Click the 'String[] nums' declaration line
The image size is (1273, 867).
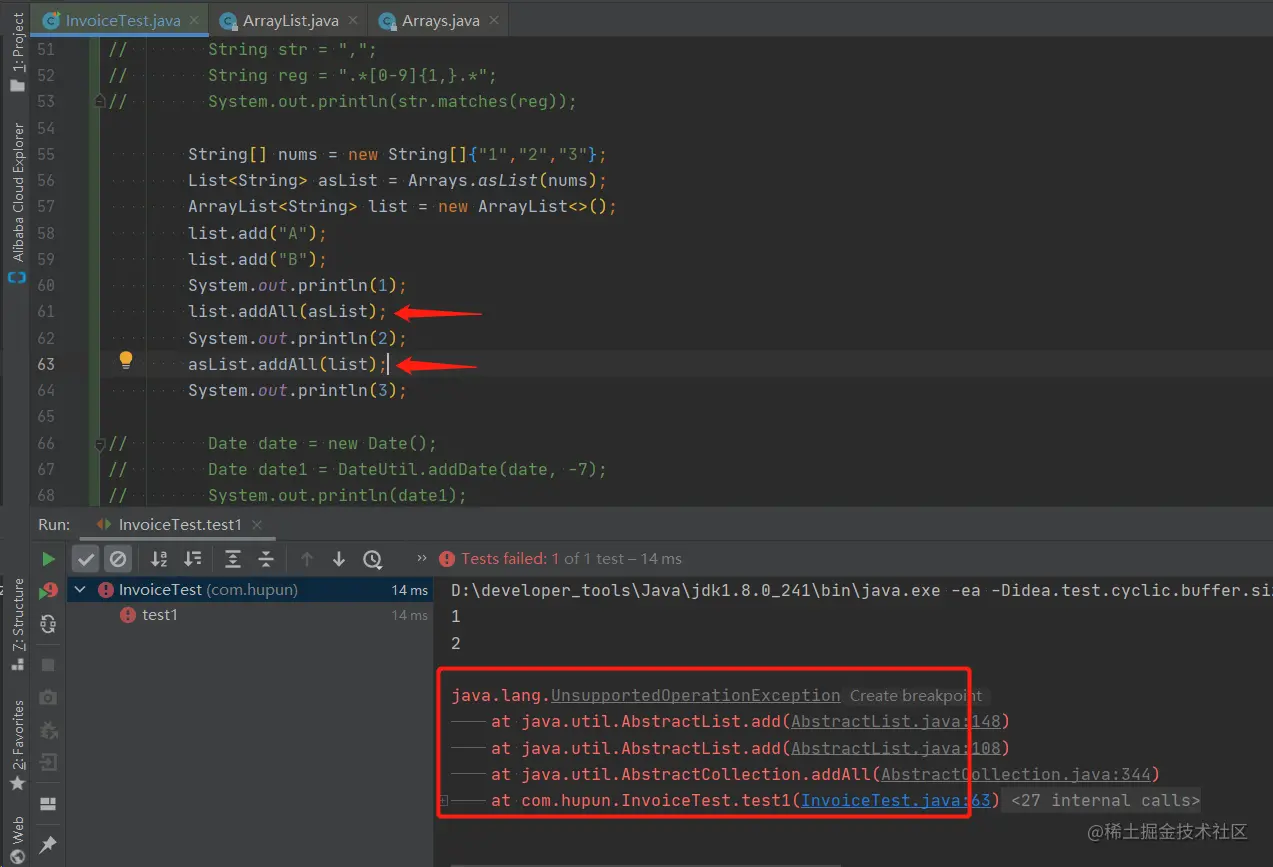tap(397, 154)
